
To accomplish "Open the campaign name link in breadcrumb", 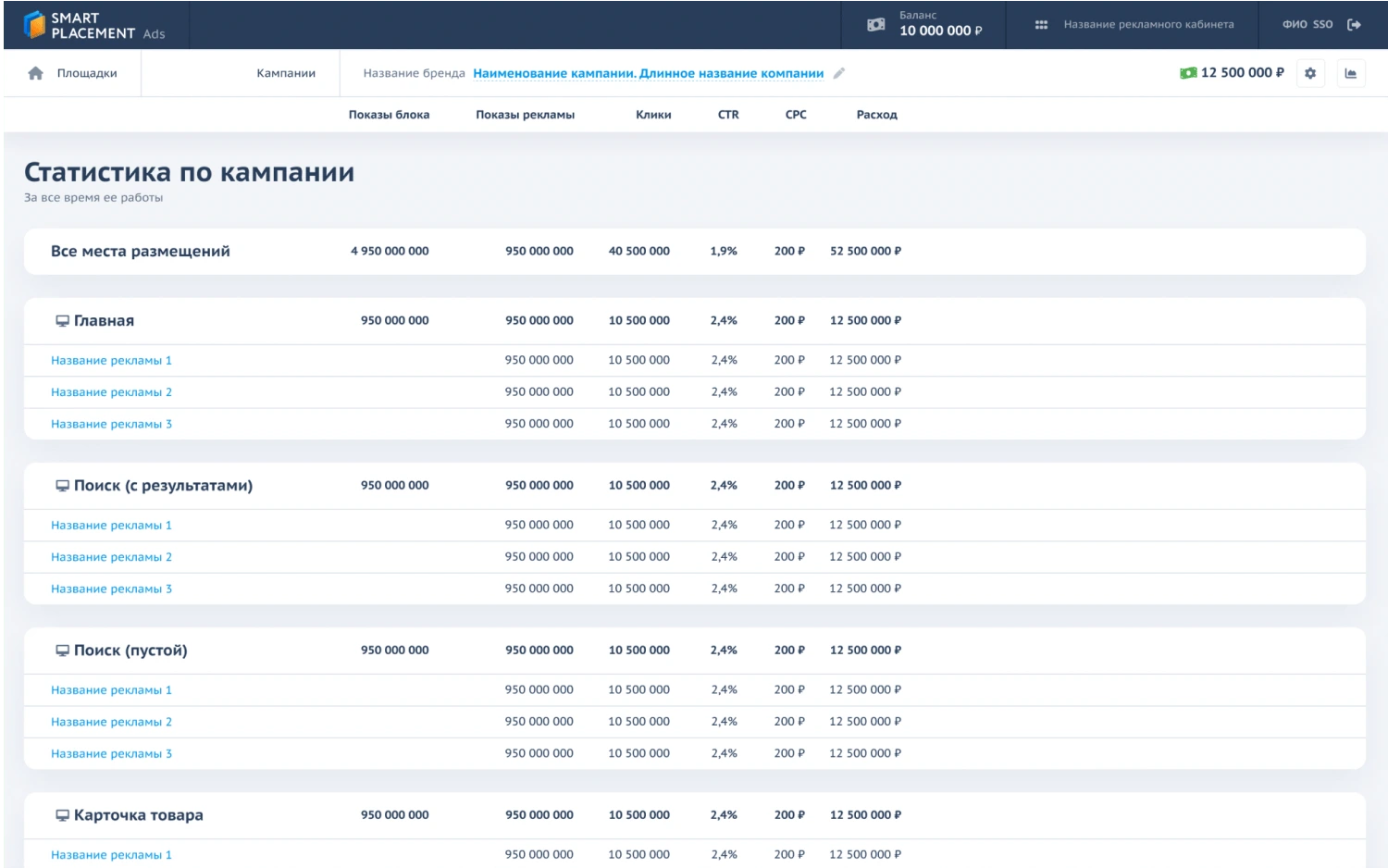I will tap(648, 73).
